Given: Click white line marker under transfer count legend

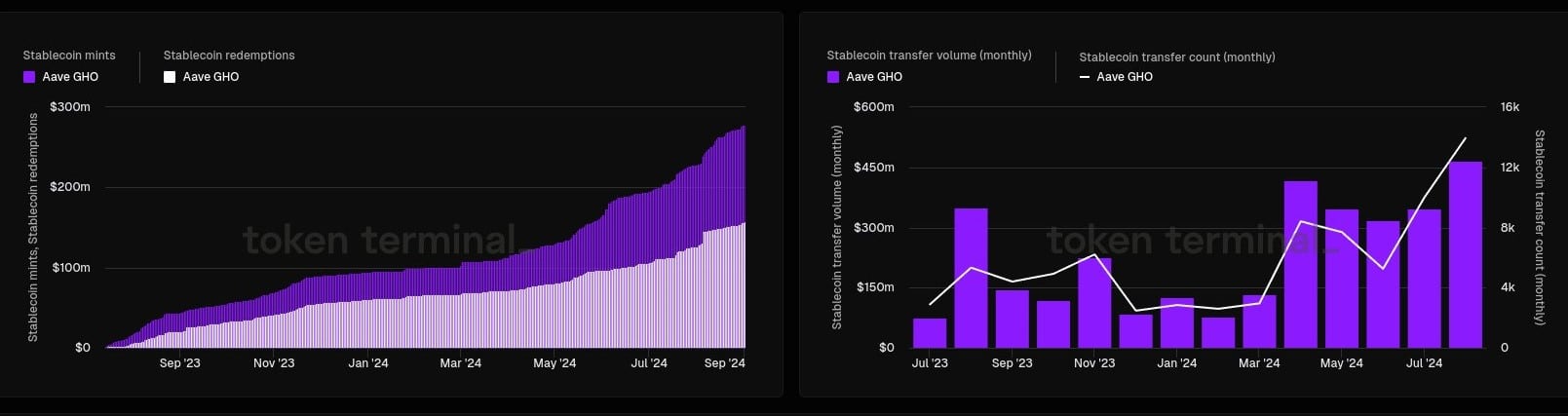Looking at the screenshot, I should click(1085, 77).
